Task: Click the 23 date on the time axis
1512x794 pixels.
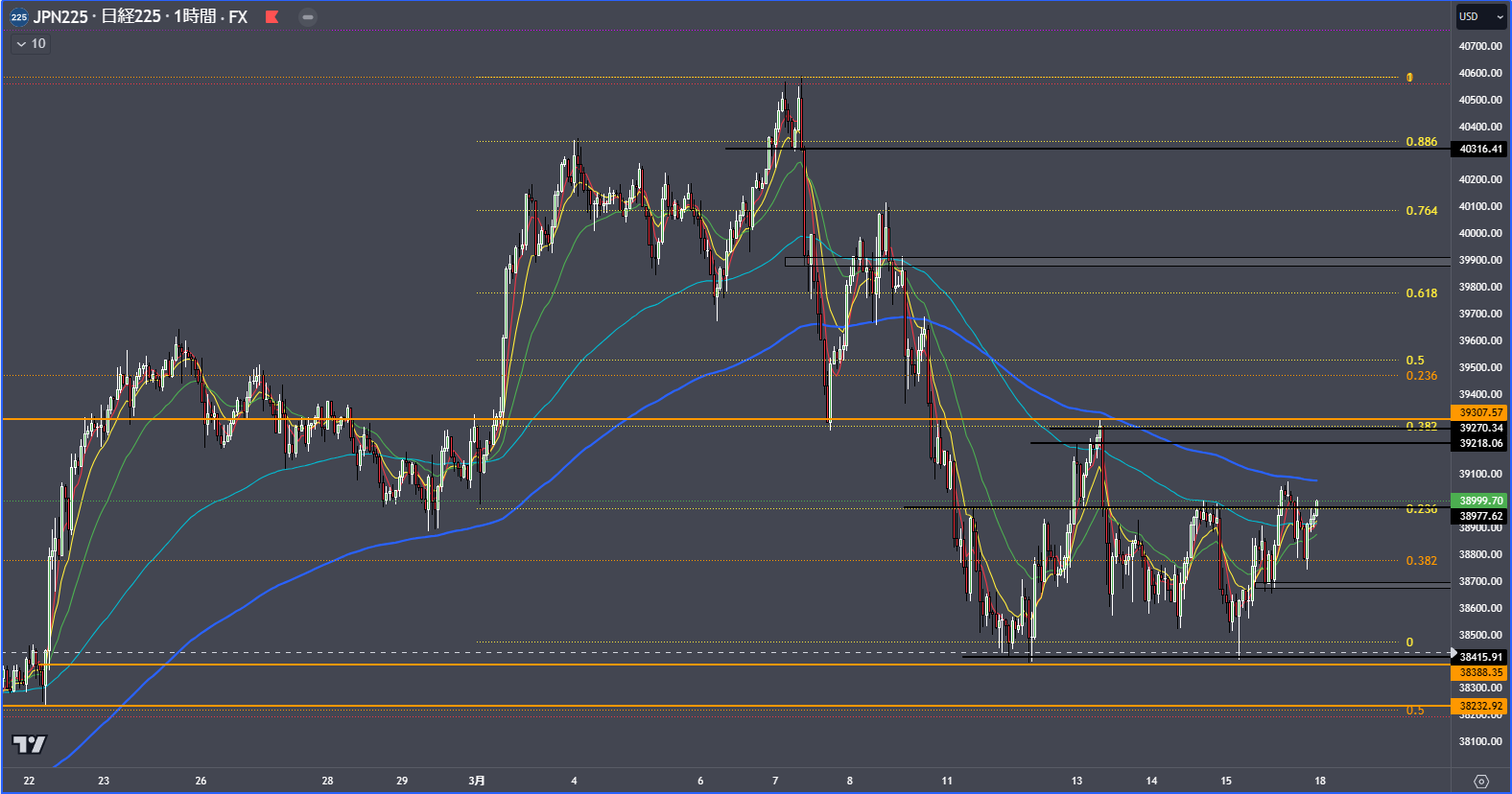Action: [104, 781]
